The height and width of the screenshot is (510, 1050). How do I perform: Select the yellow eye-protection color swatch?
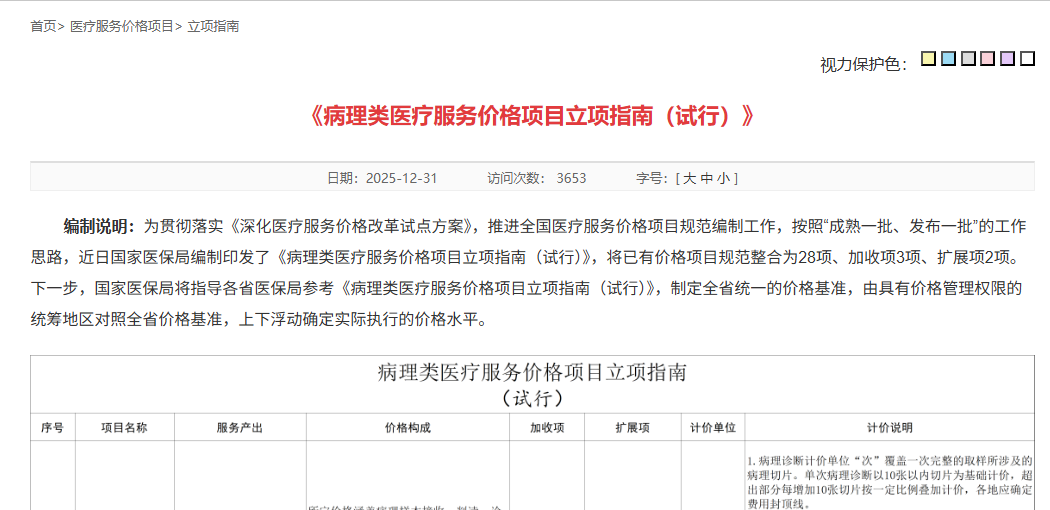coord(928,59)
